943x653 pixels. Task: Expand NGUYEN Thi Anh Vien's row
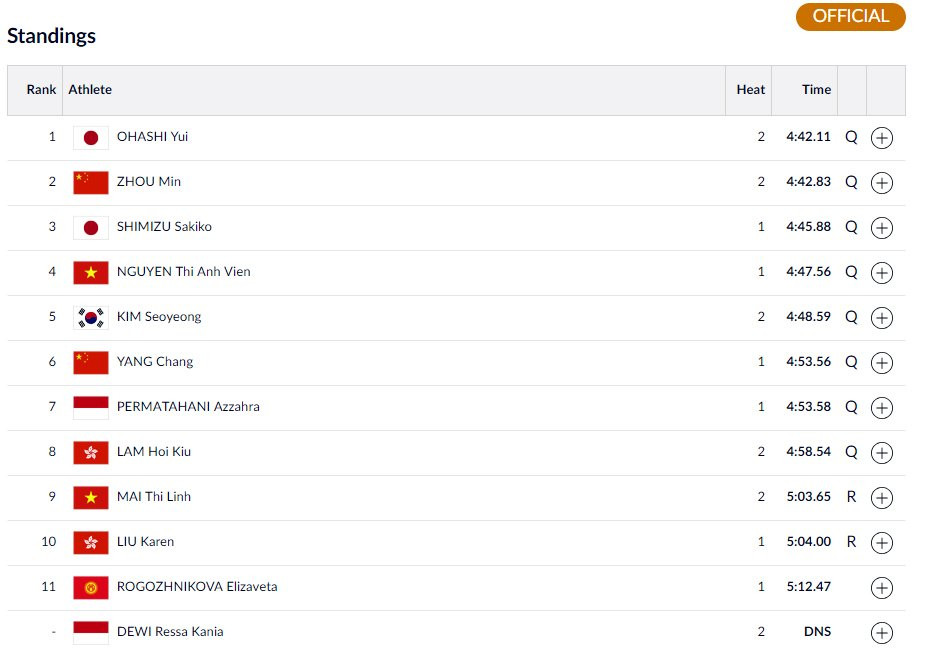pos(881,273)
